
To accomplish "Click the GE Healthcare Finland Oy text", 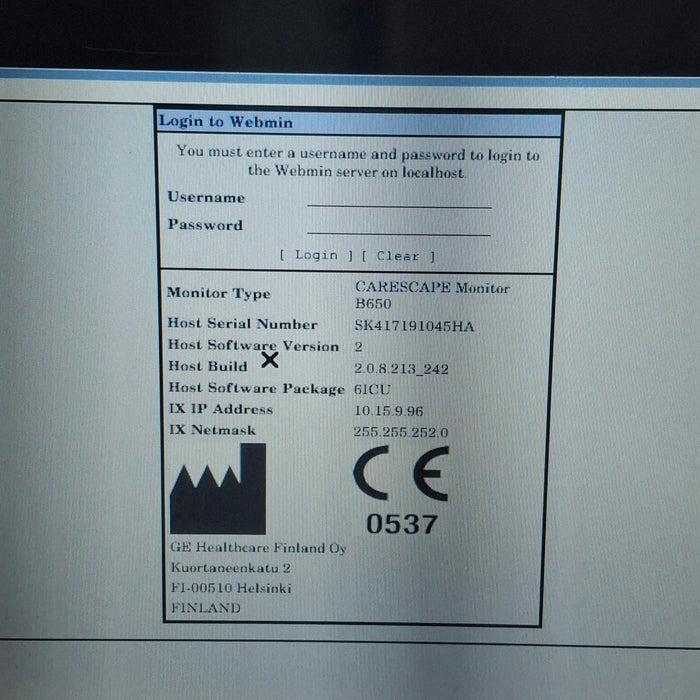I will click(x=258, y=549).
